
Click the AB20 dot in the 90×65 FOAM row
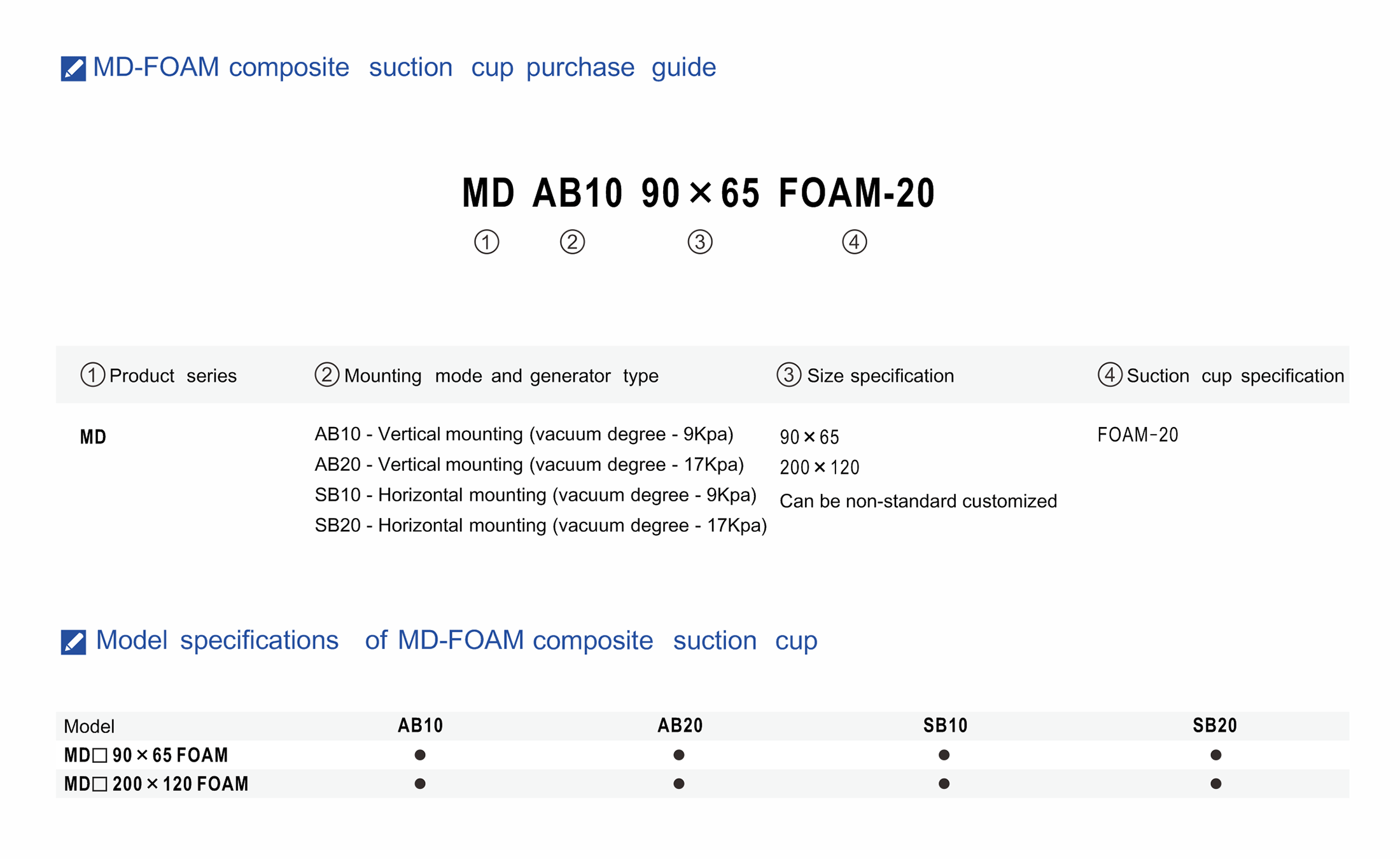(x=679, y=755)
